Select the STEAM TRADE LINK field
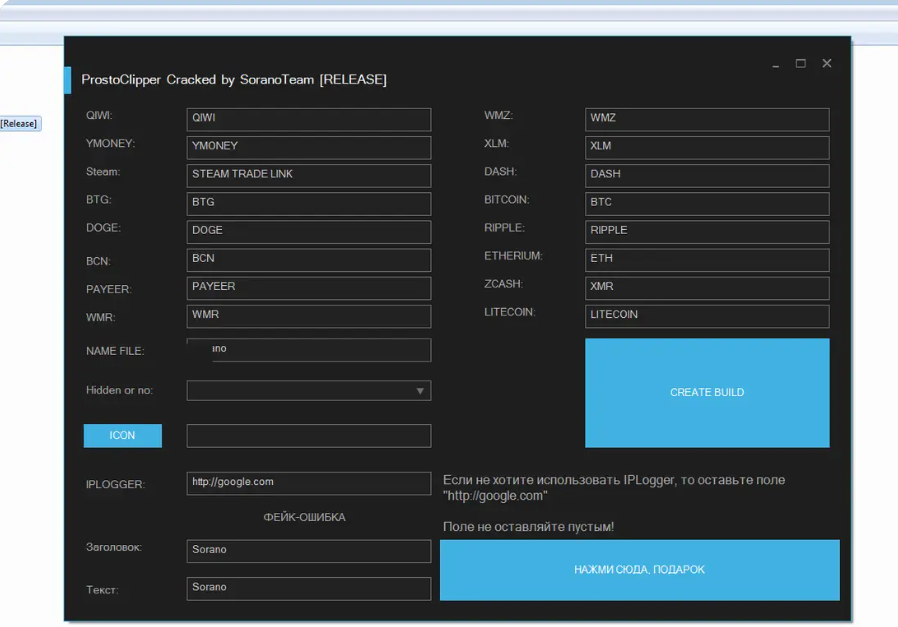The width and height of the screenshot is (898, 627). pos(309,175)
